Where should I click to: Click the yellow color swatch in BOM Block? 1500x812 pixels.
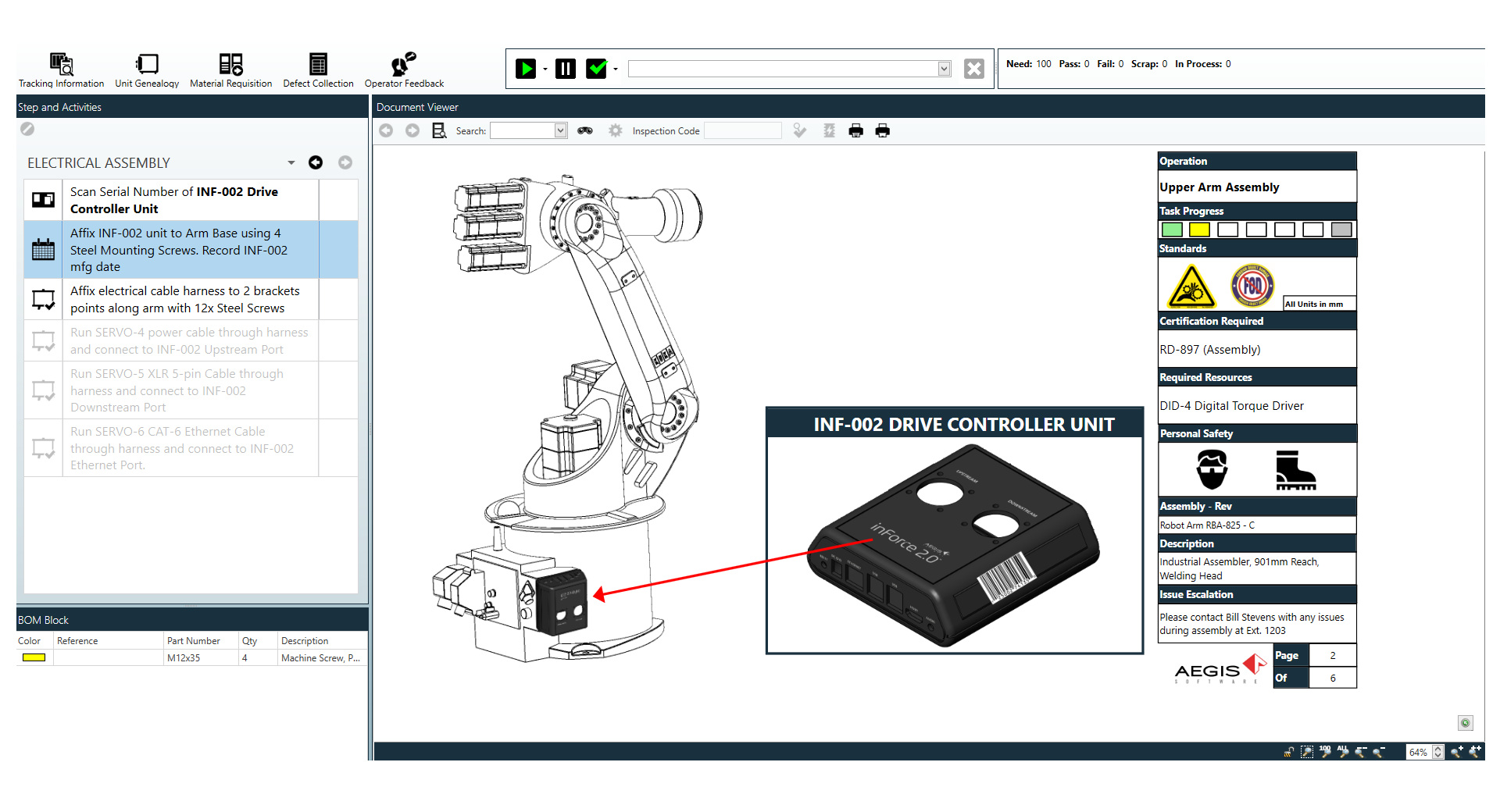tap(34, 657)
